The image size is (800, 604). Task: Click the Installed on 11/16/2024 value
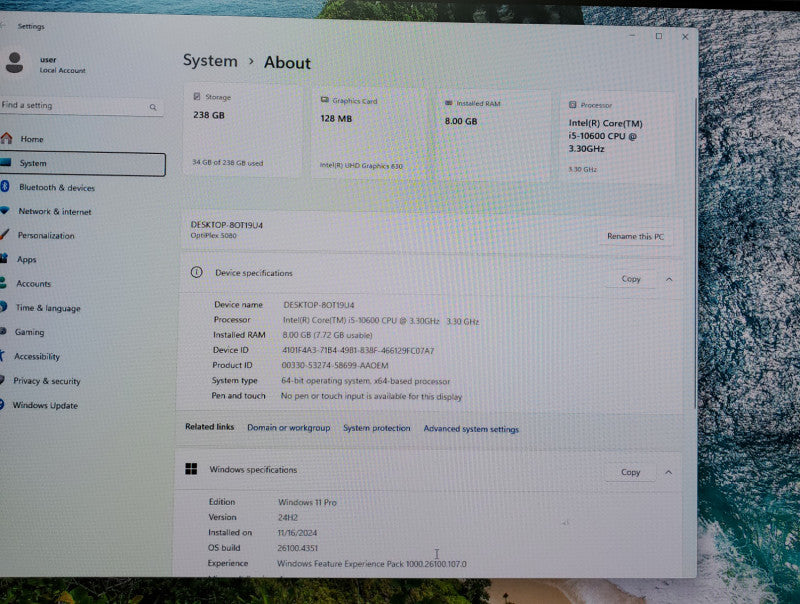[x=297, y=533]
